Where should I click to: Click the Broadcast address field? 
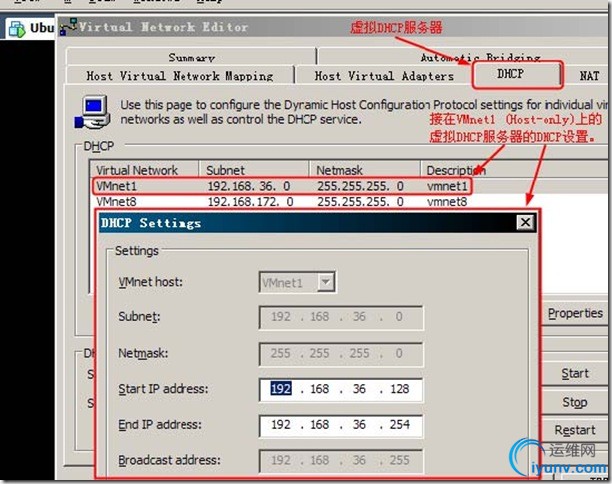coord(341,461)
